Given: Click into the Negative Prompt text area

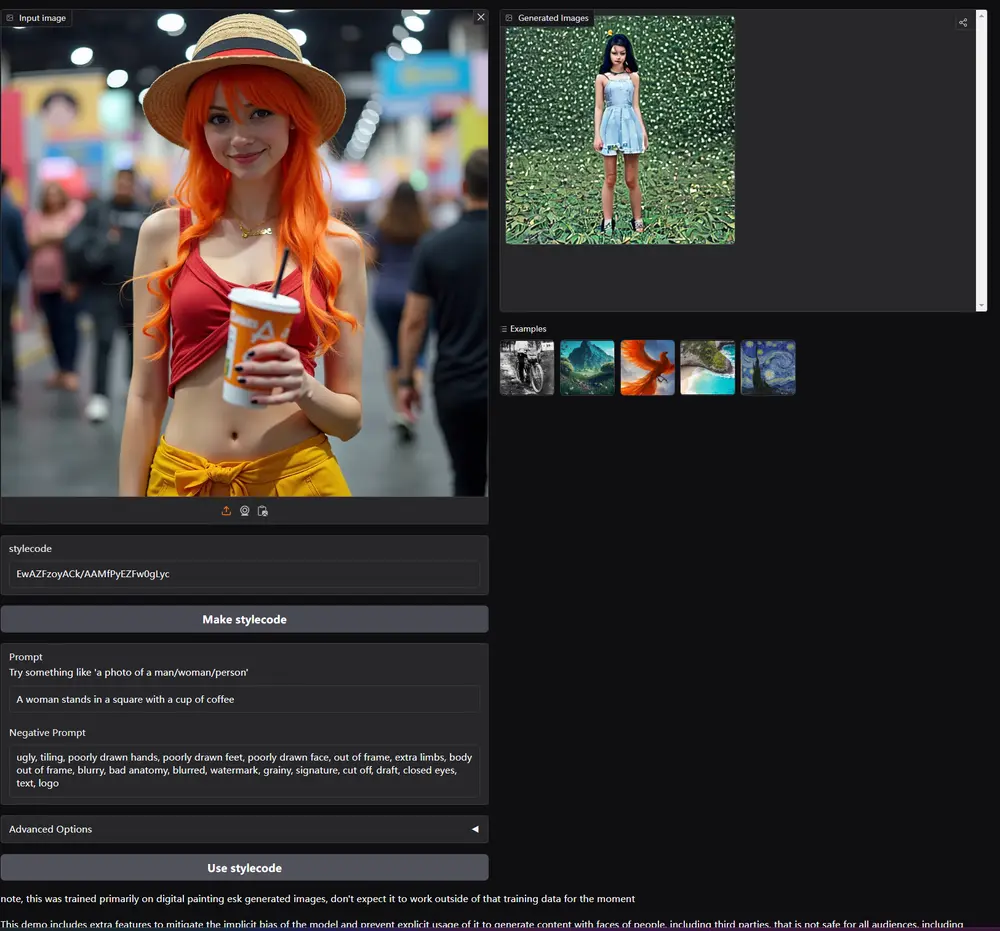Looking at the screenshot, I should click(244, 770).
